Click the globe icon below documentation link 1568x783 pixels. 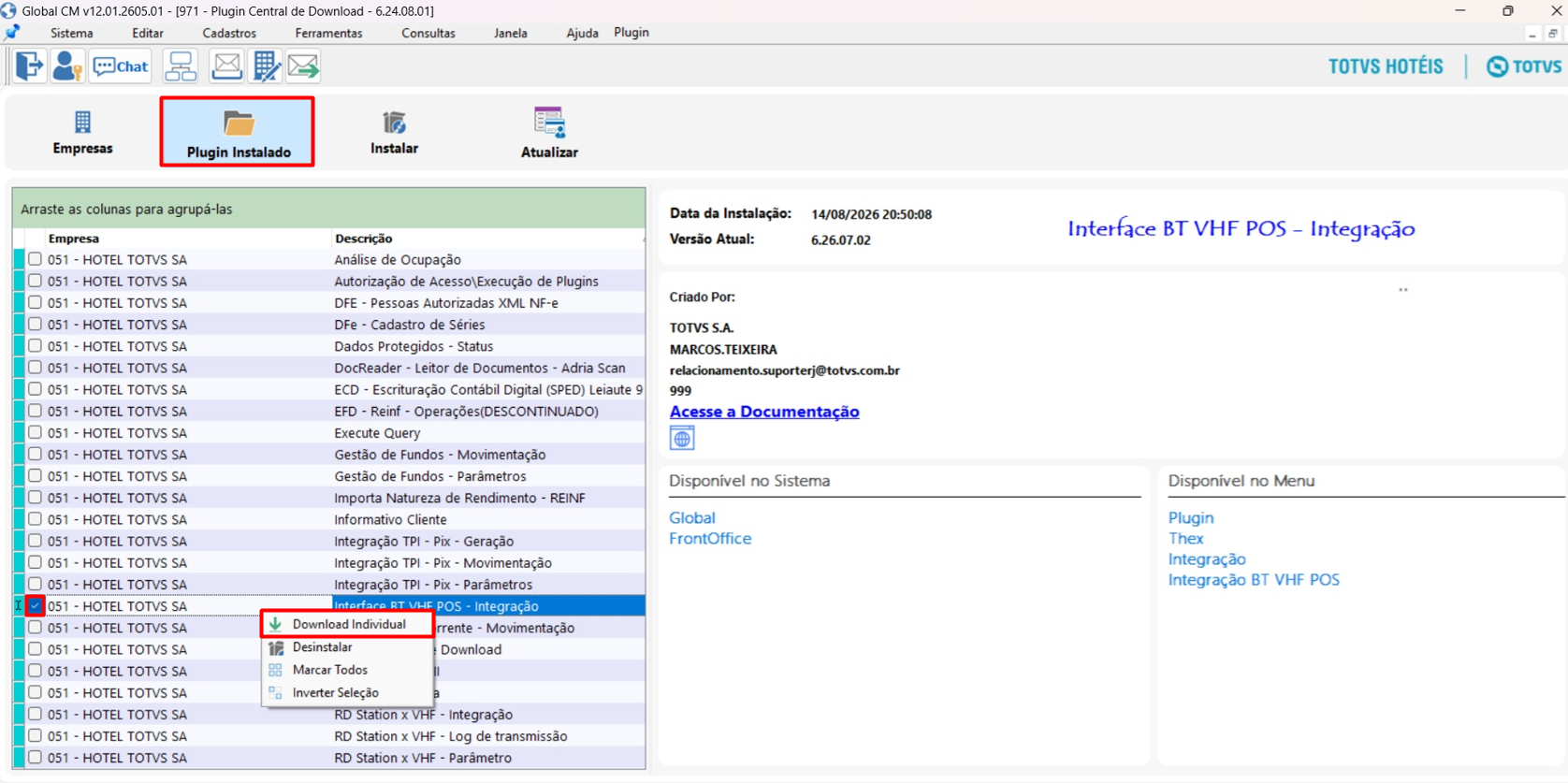(682, 438)
